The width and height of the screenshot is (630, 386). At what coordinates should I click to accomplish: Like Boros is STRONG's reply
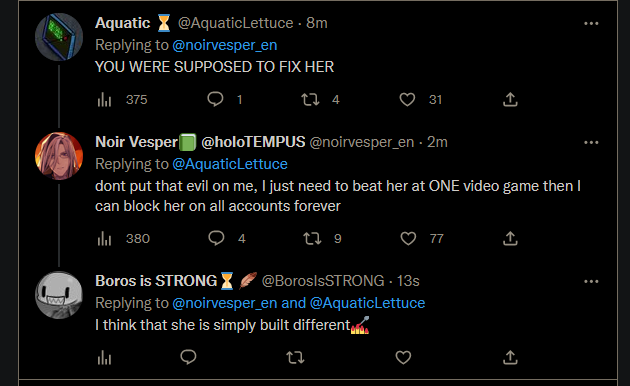click(403, 357)
